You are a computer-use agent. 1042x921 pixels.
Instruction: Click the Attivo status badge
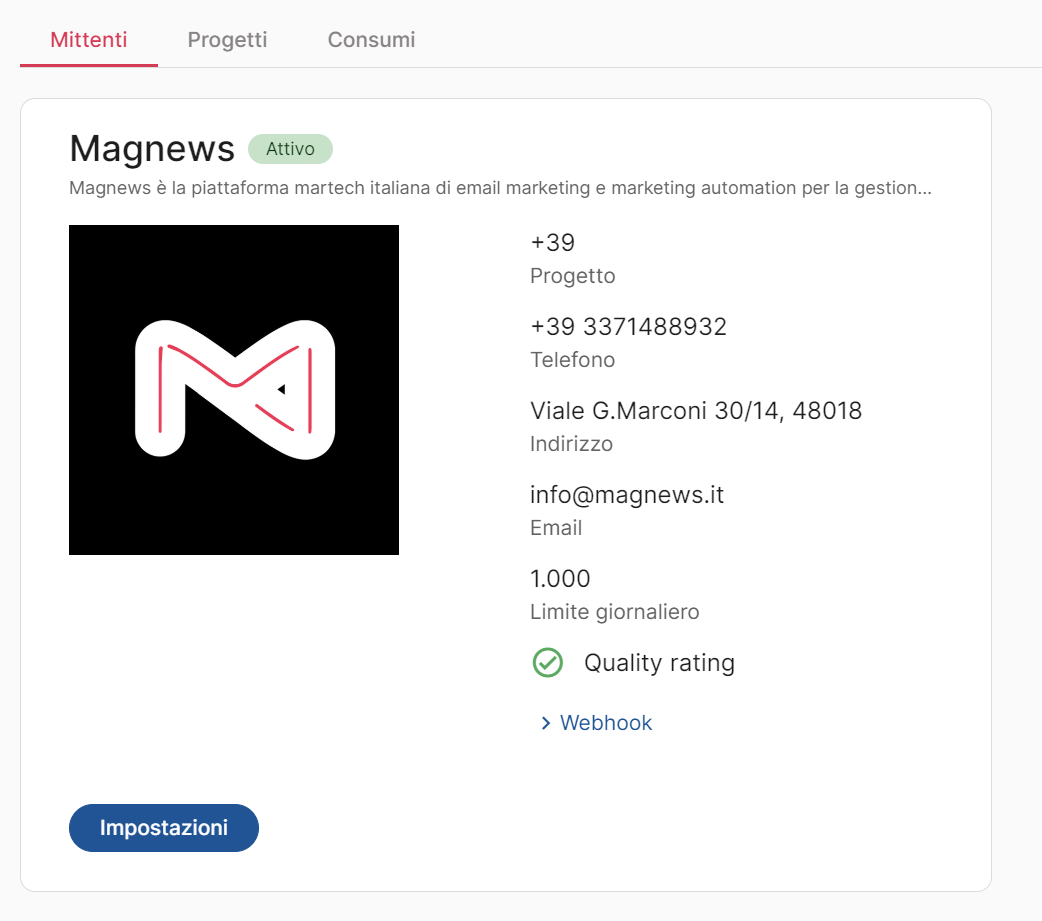[x=290, y=149]
